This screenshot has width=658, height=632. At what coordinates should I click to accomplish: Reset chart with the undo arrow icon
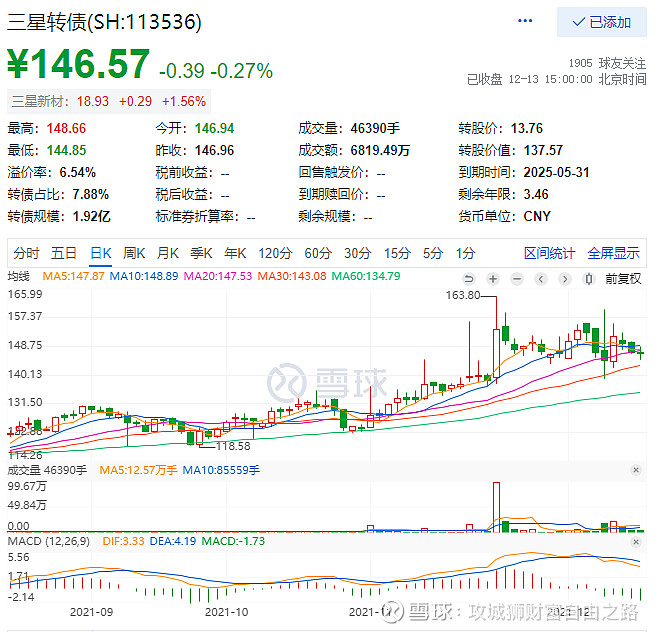pos(469,279)
